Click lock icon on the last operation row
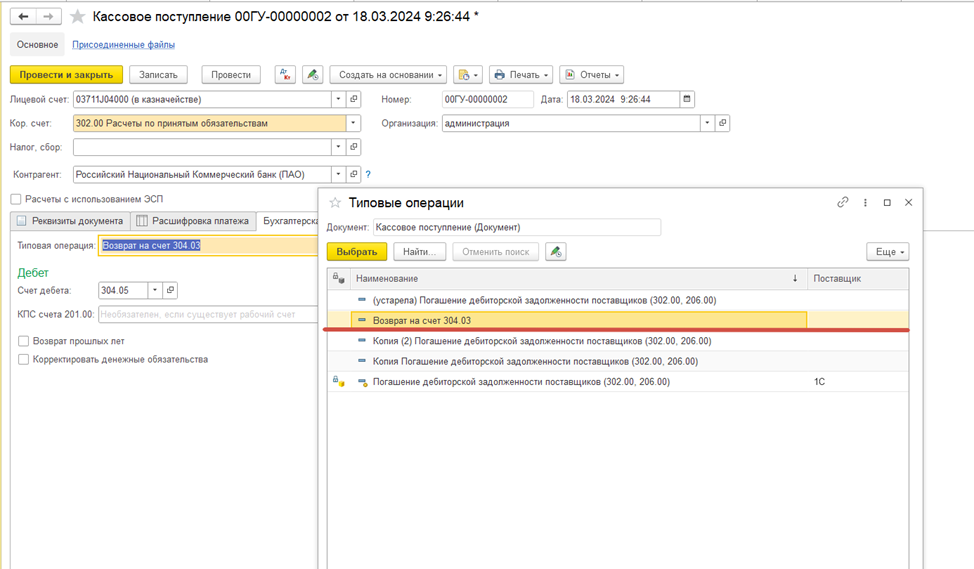This screenshot has width=974, height=569. point(339,381)
